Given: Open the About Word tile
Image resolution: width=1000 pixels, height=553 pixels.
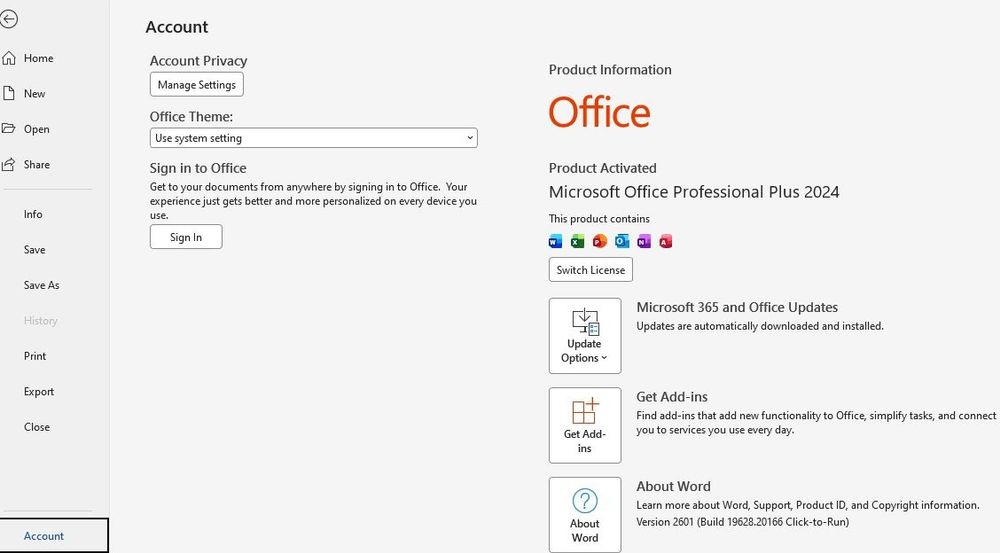Looking at the screenshot, I should click(585, 514).
